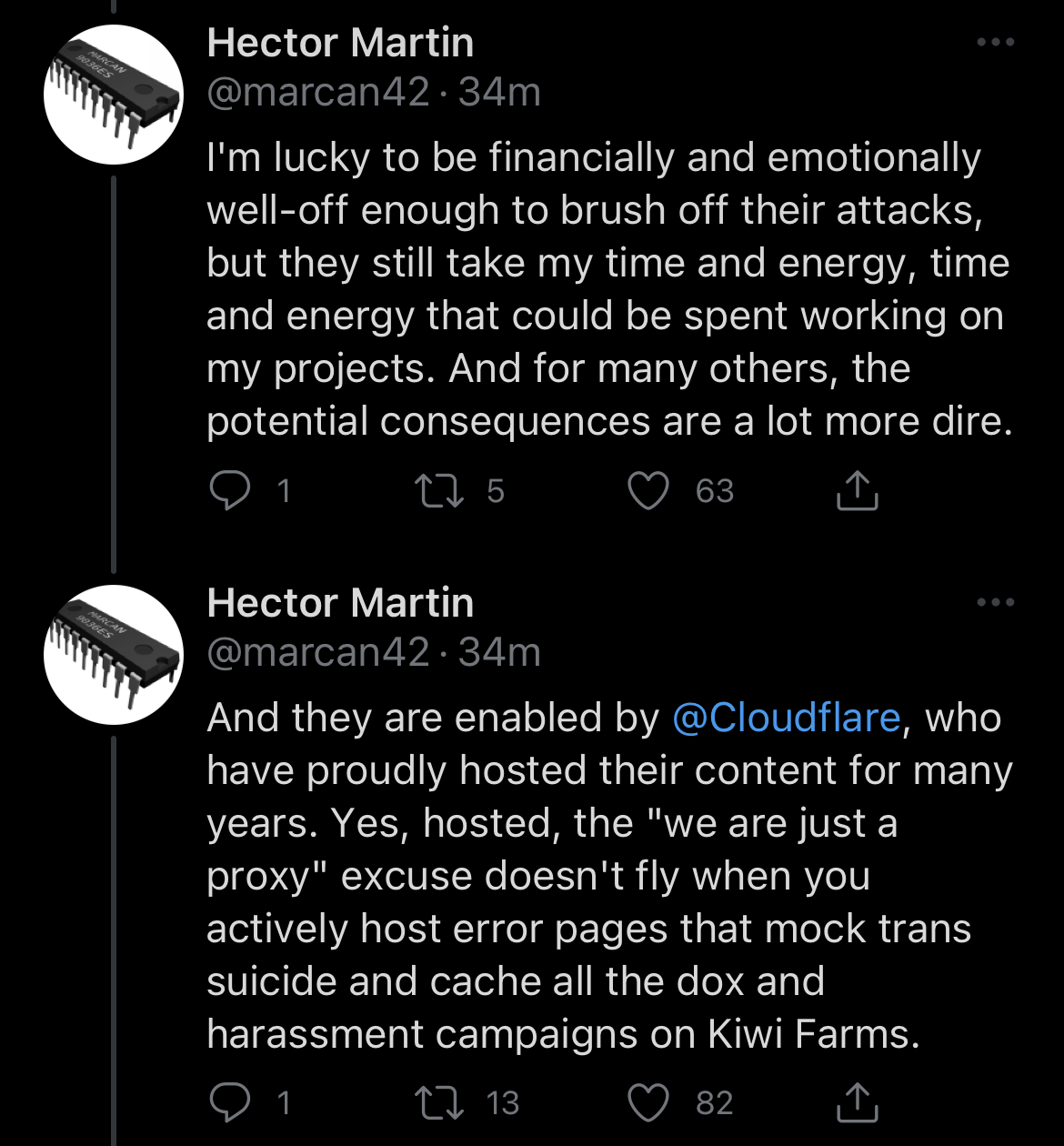This screenshot has height=1146, width=1064.
Task: Like the Cloudflare tweet with 82 likes
Action: pos(649,1102)
